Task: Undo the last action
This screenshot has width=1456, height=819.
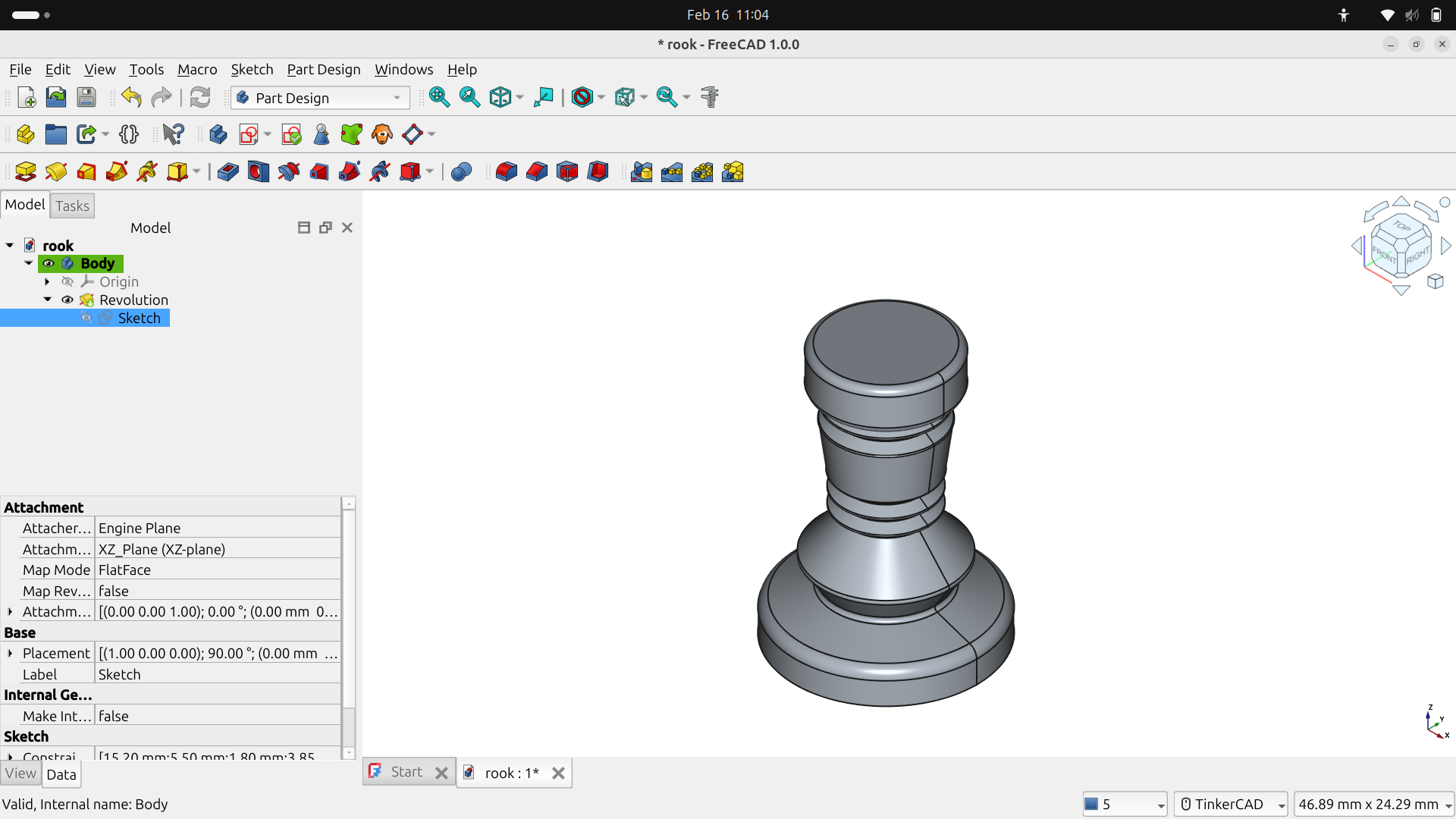Action: pyautogui.click(x=131, y=97)
